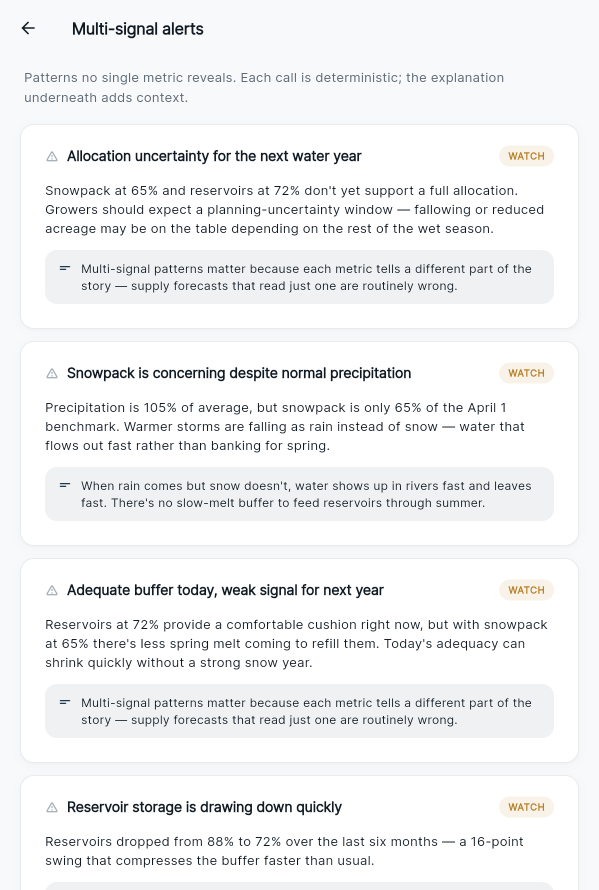Viewport: 599px width, 890px height.
Task: Open Reservoir storage is drawing down quickly heading
Action: point(204,807)
